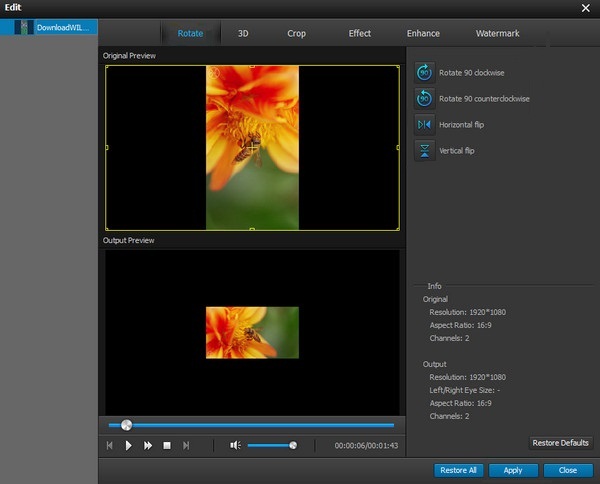The image size is (600, 484).
Task: Fast forward the preview playback
Action: click(x=148, y=445)
